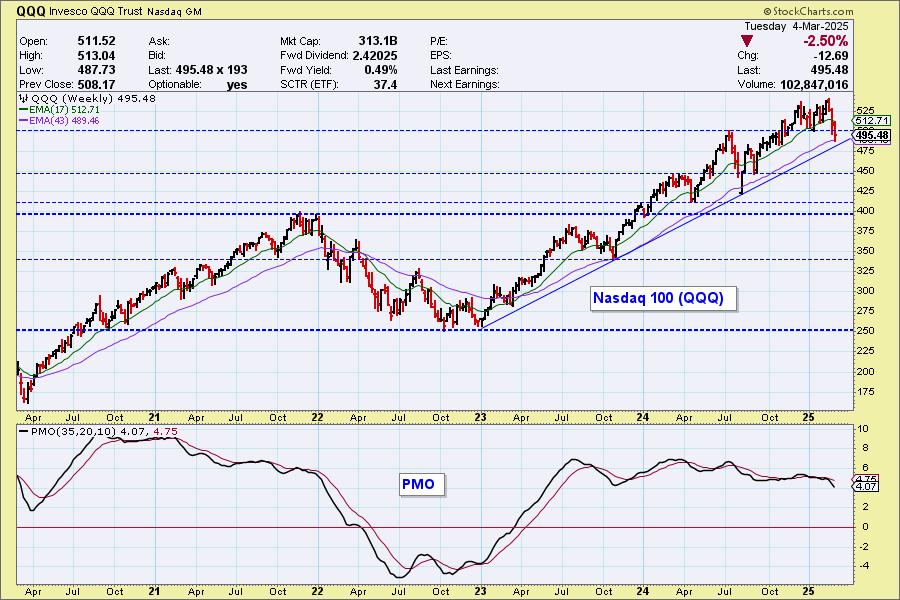Click the Last Earnings label
900x600 pixels.
click(x=464, y=70)
